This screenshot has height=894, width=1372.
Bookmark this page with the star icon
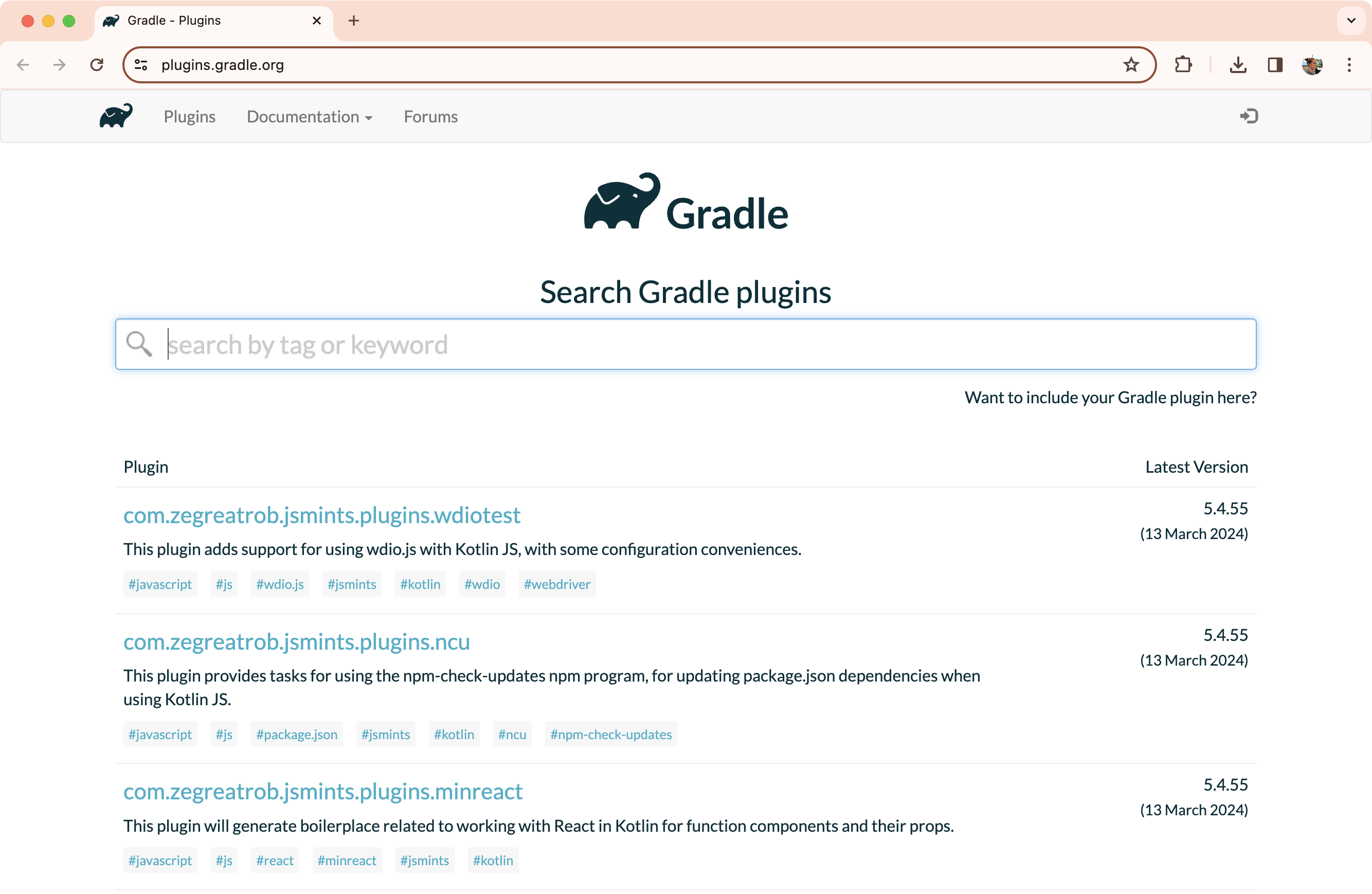pos(1130,65)
